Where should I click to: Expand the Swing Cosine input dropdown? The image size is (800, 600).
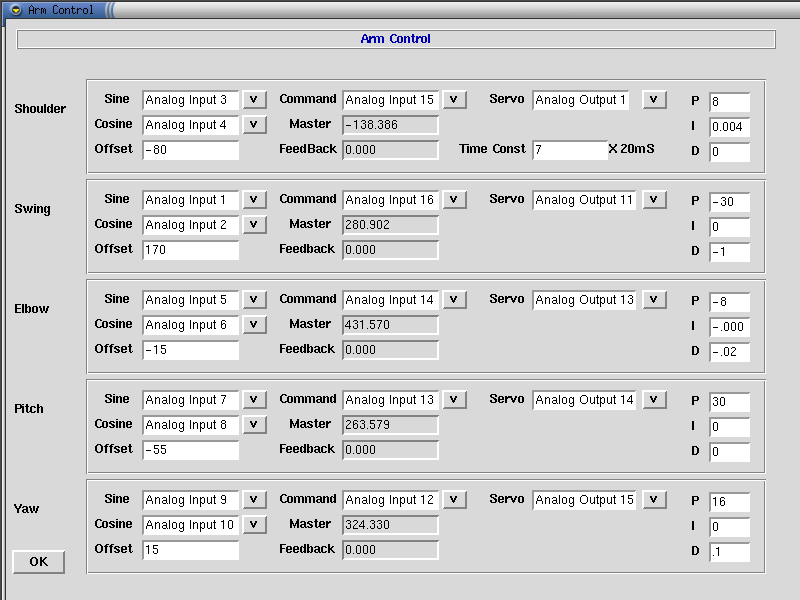[x=254, y=224]
